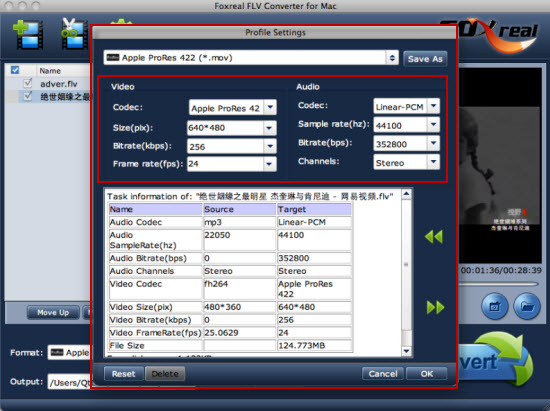Screen dimensions: 550x411
Task: Click in the Video Size 640*480 field
Action: 225,128
